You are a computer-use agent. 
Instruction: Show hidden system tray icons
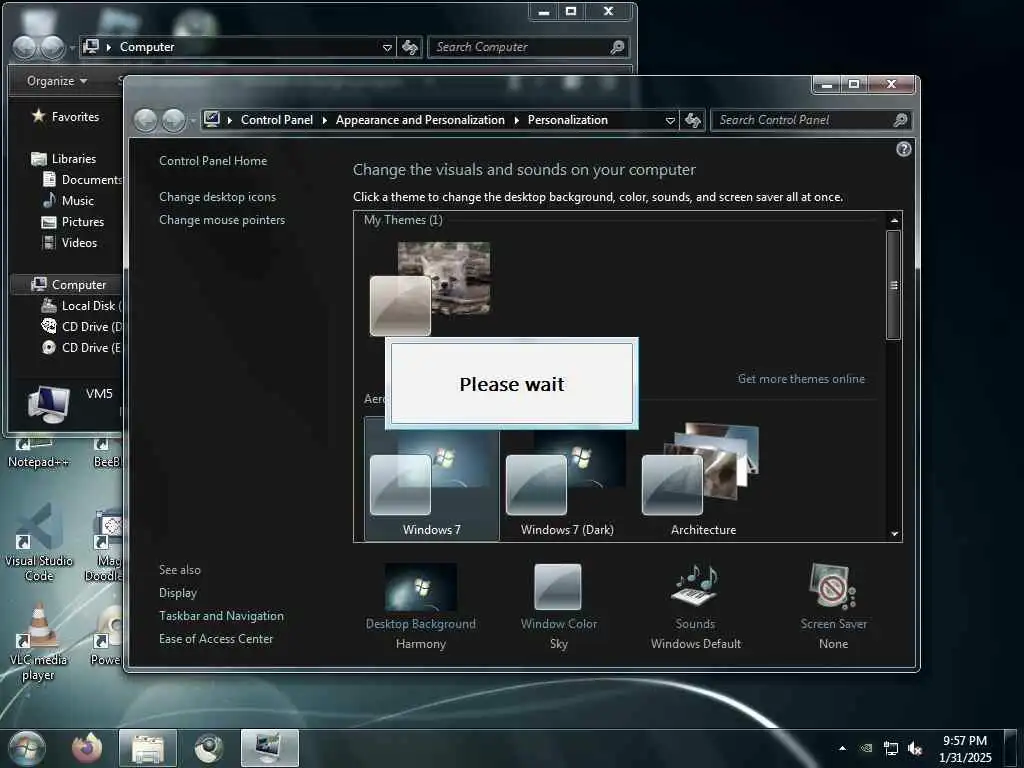point(842,748)
